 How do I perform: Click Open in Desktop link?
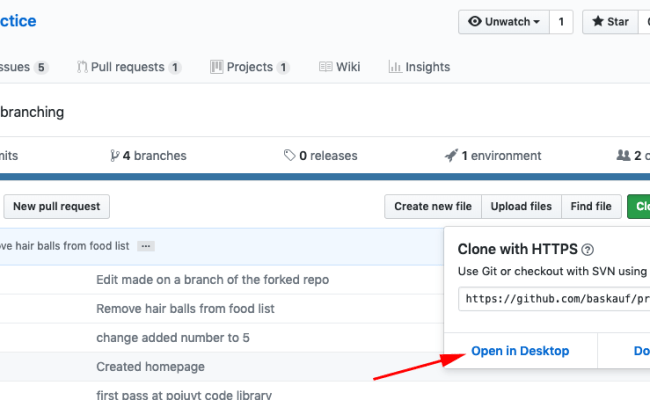tap(520, 351)
